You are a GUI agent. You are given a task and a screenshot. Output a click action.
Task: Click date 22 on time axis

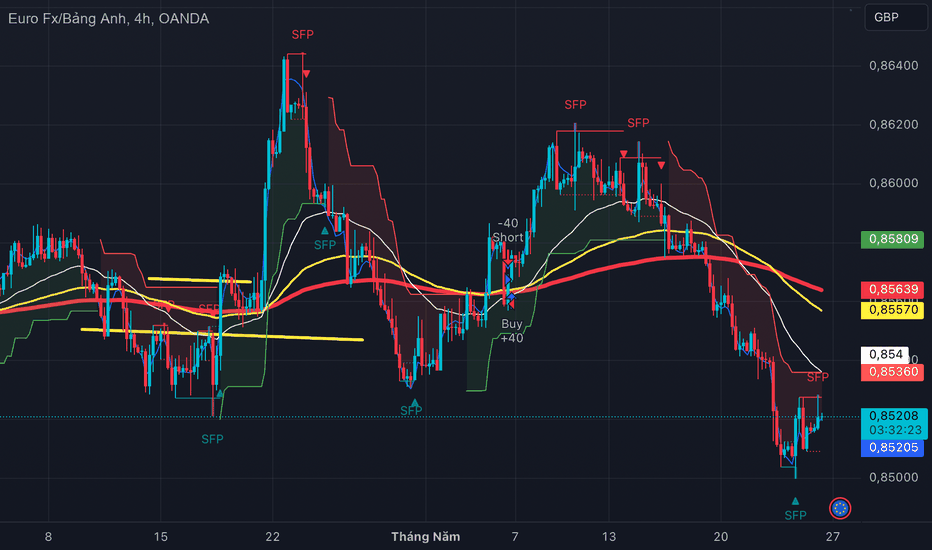pos(272,537)
